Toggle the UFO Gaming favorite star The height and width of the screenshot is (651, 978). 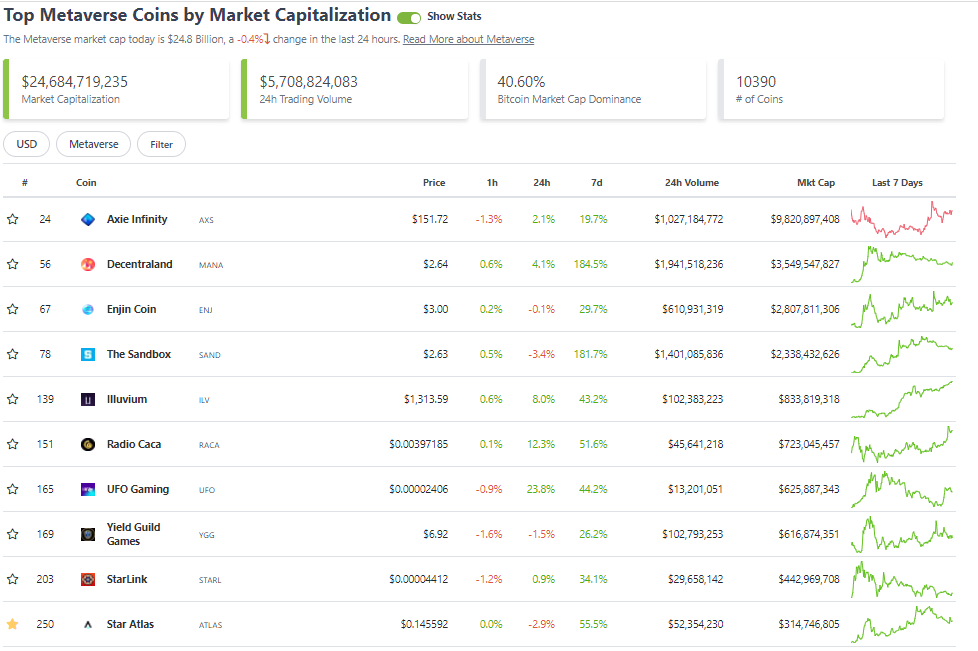click(x=12, y=489)
